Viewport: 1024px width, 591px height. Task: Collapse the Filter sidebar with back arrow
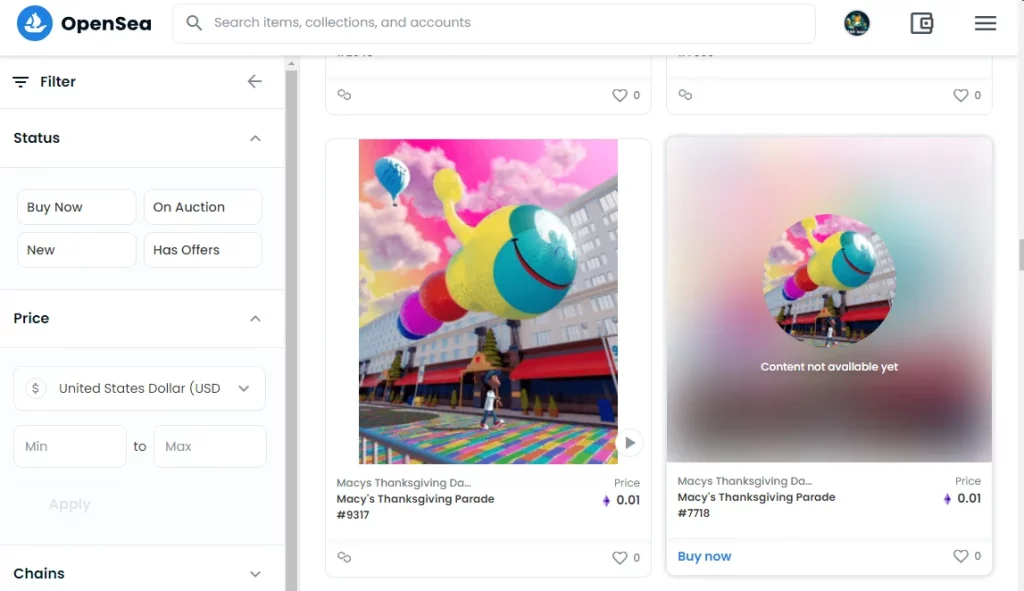coord(254,81)
